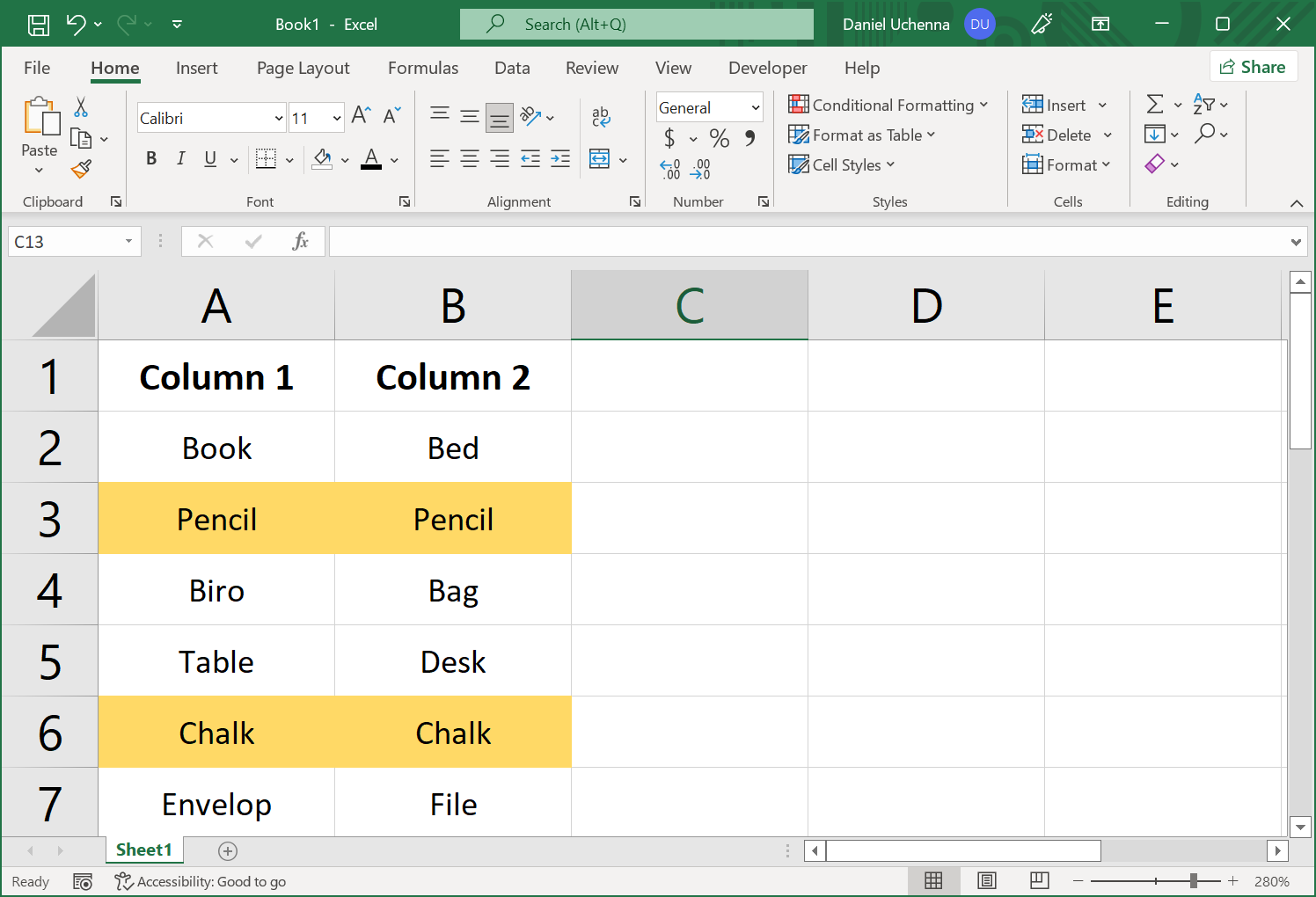Viewport: 1316px width, 897px height.
Task: Click the Share button
Action: point(1254,66)
